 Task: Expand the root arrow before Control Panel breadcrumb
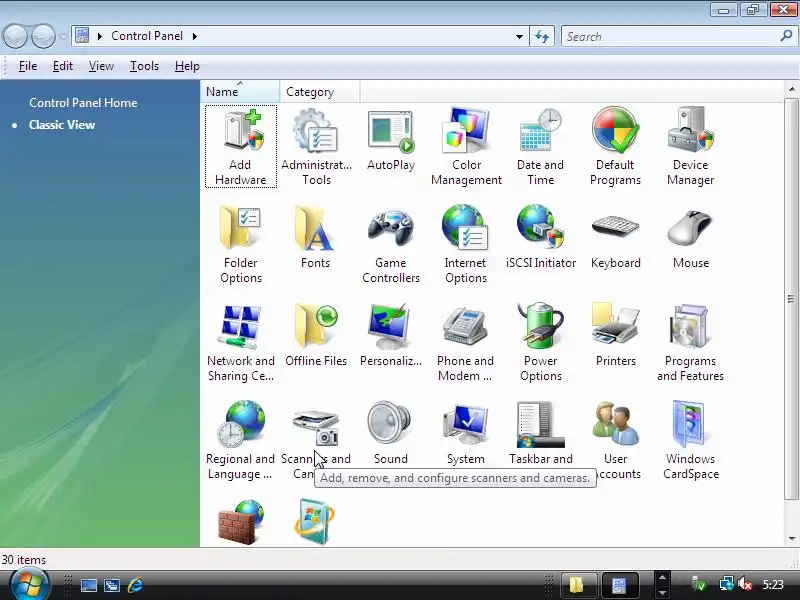(99, 36)
